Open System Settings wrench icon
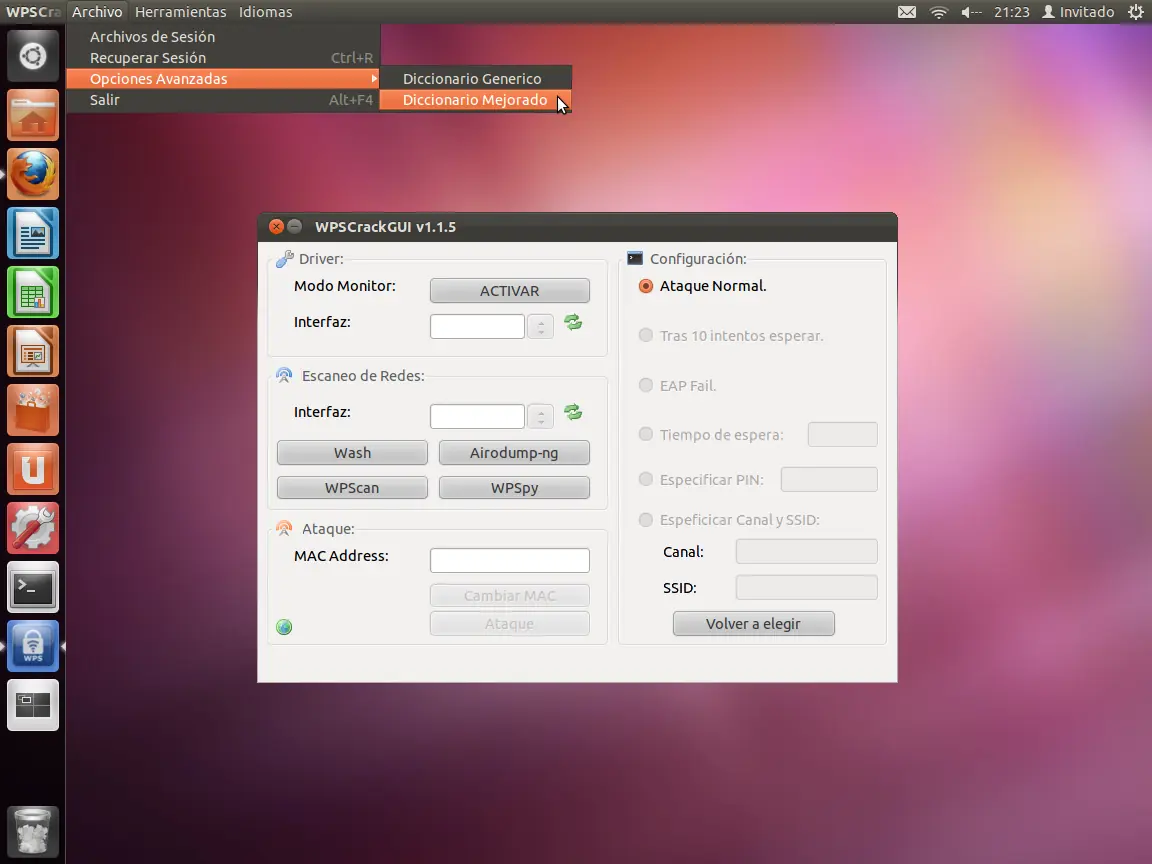Viewport: 1152px width, 864px height. [x=33, y=528]
